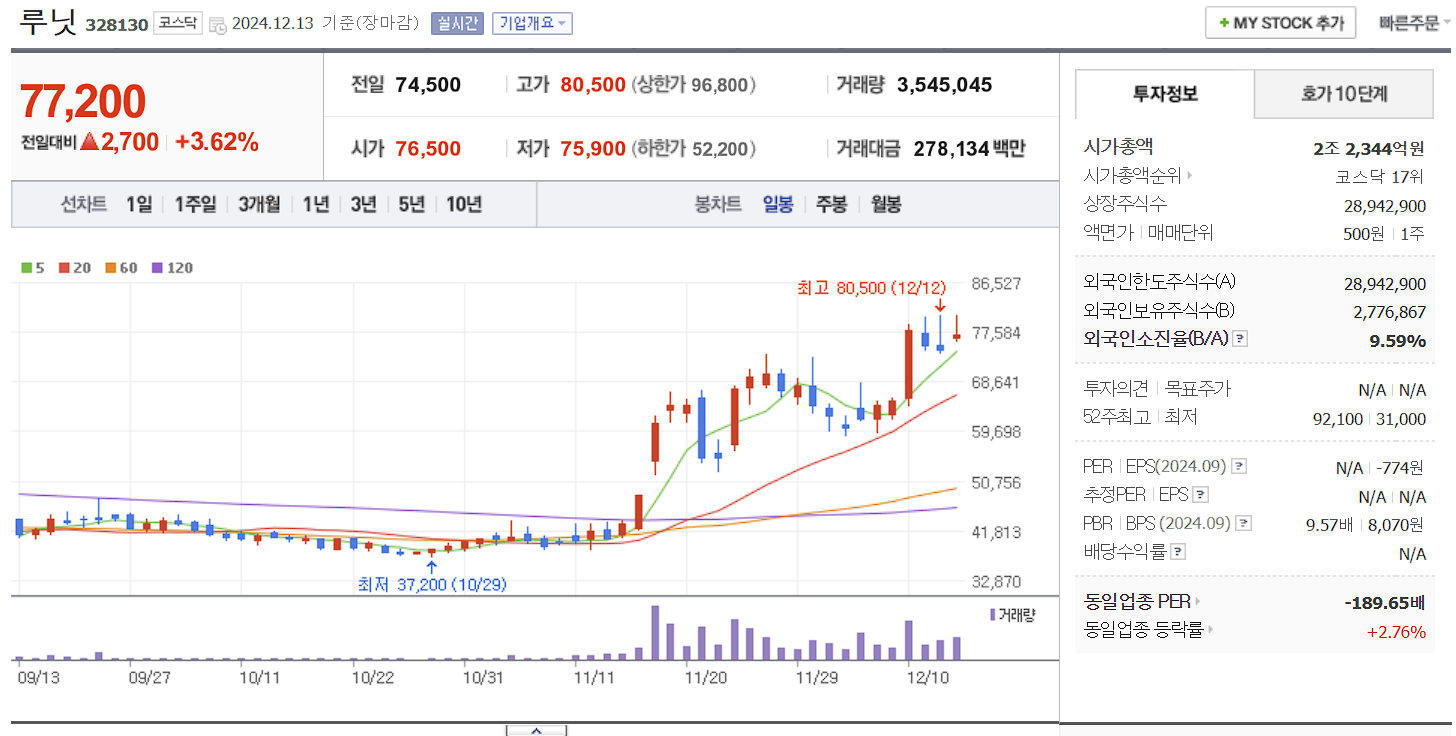The height and width of the screenshot is (736, 1456).
Task: Click the 외국인소진율 help question mark icon
Action: coord(1241,339)
